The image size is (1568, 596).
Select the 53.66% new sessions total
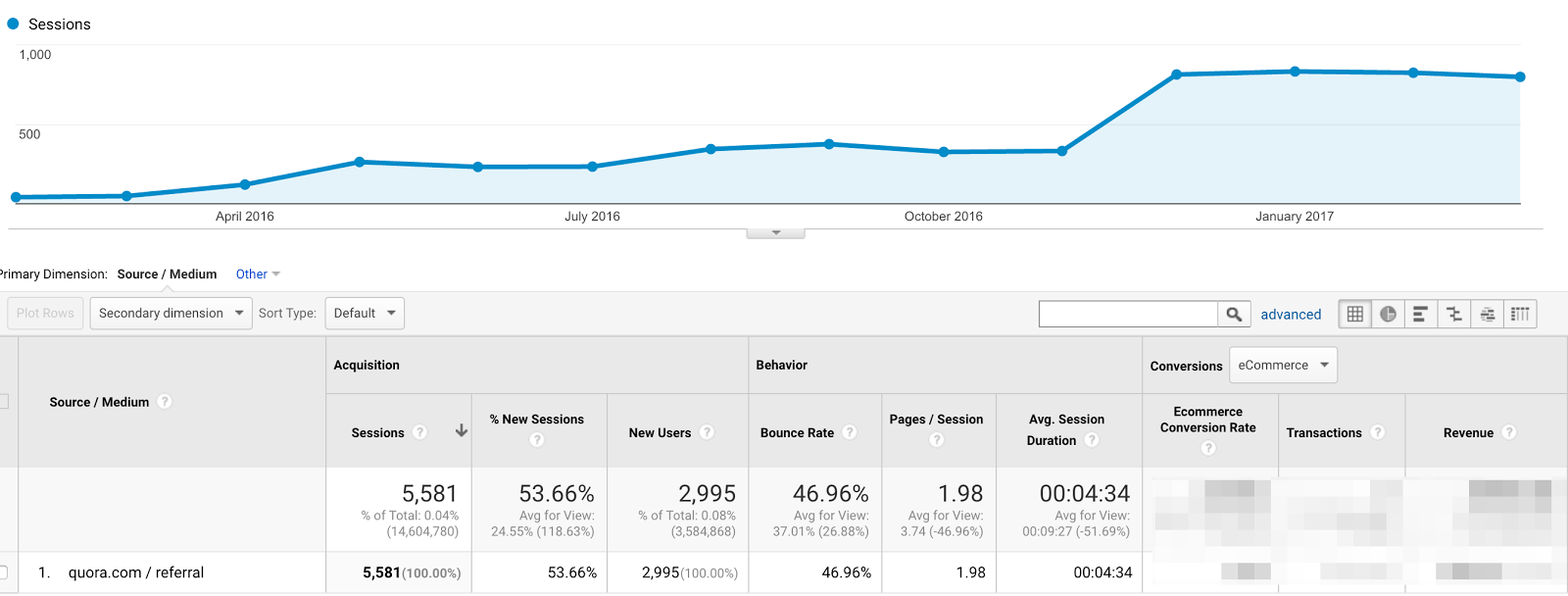[557, 493]
